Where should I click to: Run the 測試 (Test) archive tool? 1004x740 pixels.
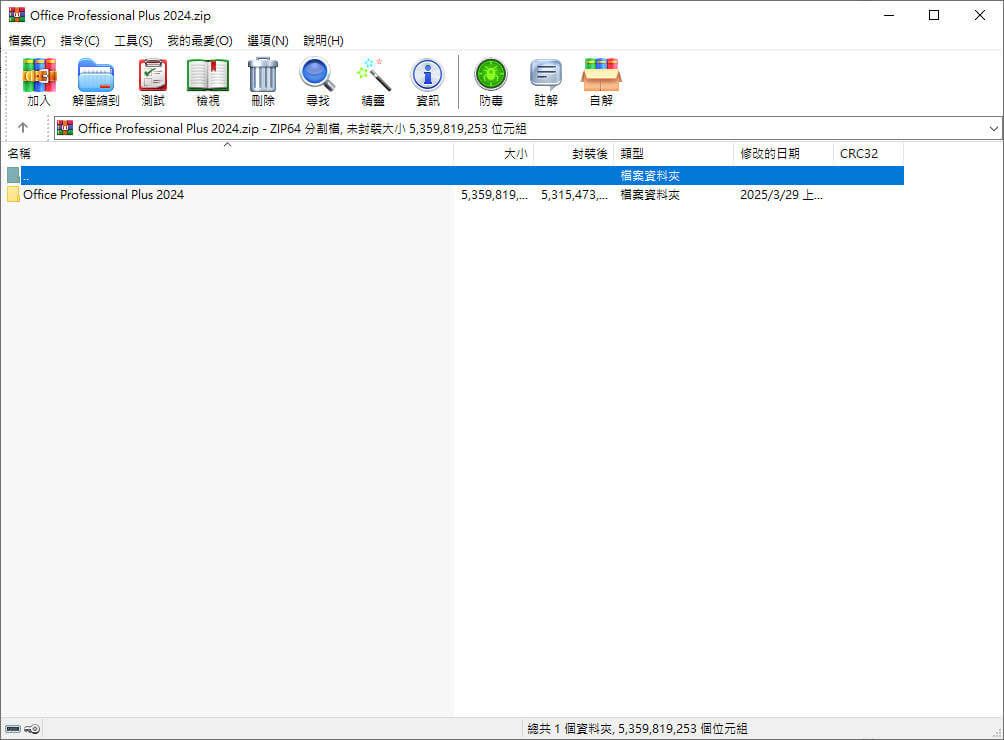point(153,82)
